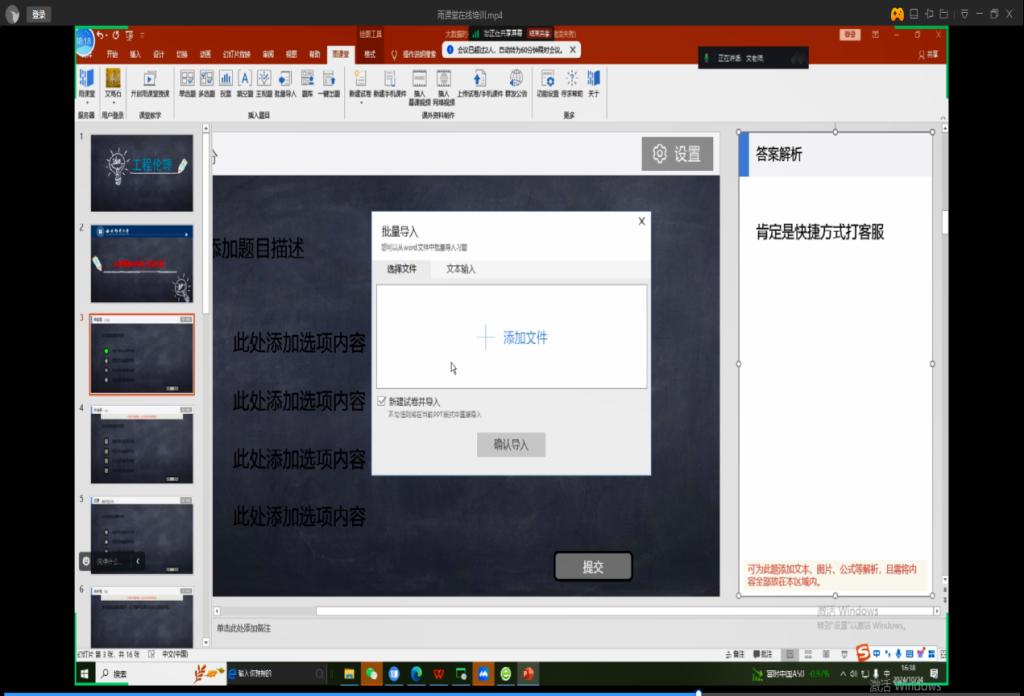The image size is (1024, 696).
Task: Open 批量导入 batch import in ribbon
Action: click(x=285, y=84)
